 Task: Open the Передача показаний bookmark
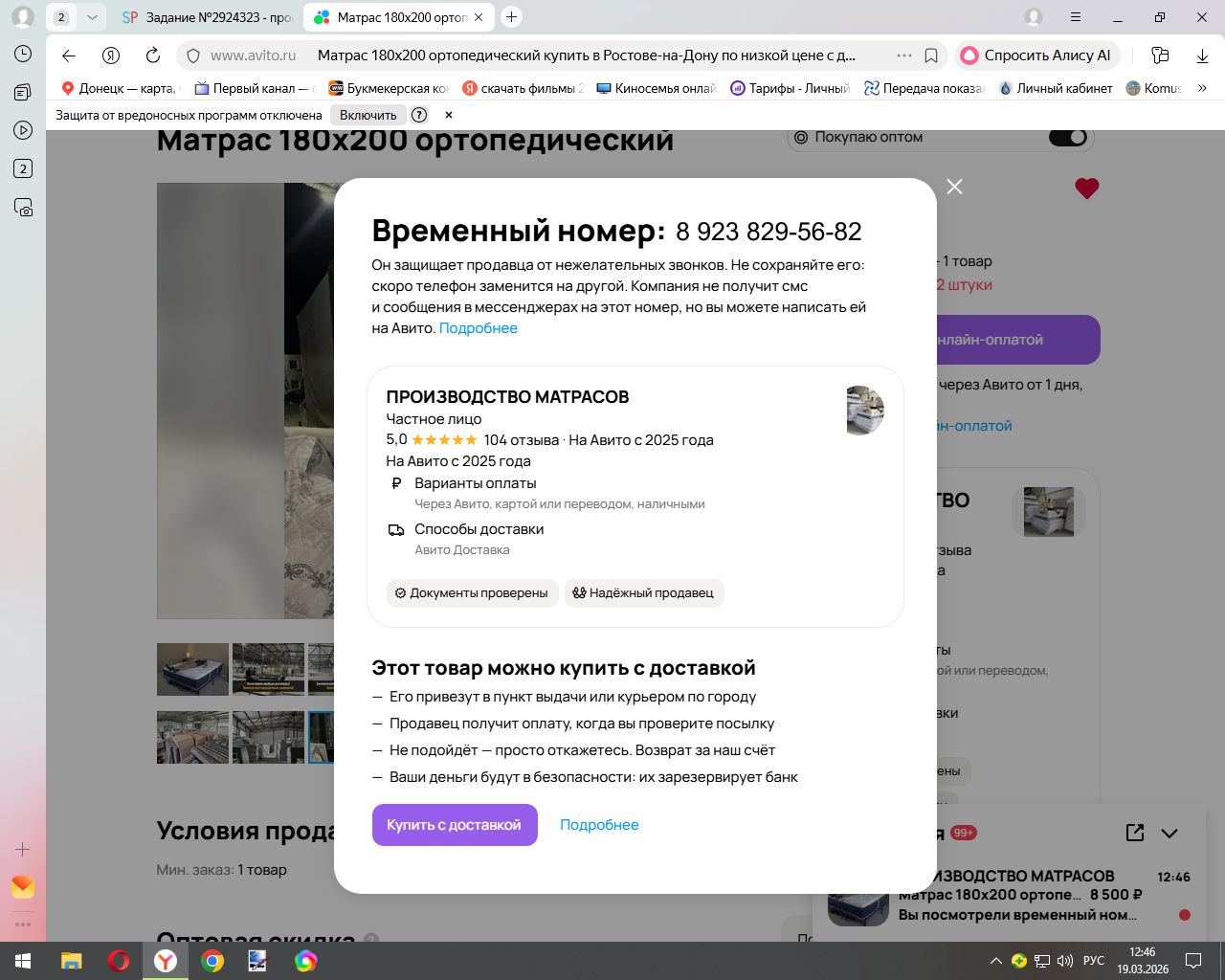924,88
